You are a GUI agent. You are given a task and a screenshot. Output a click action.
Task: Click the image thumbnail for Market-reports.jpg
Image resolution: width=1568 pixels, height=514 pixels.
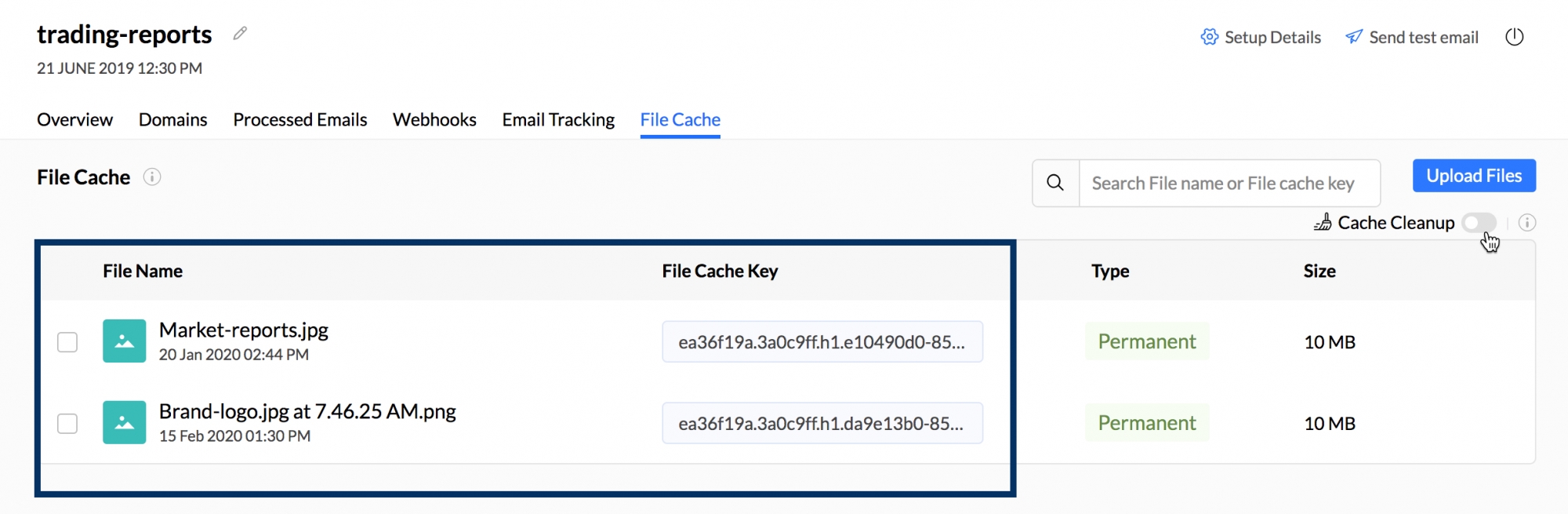(124, 341)
